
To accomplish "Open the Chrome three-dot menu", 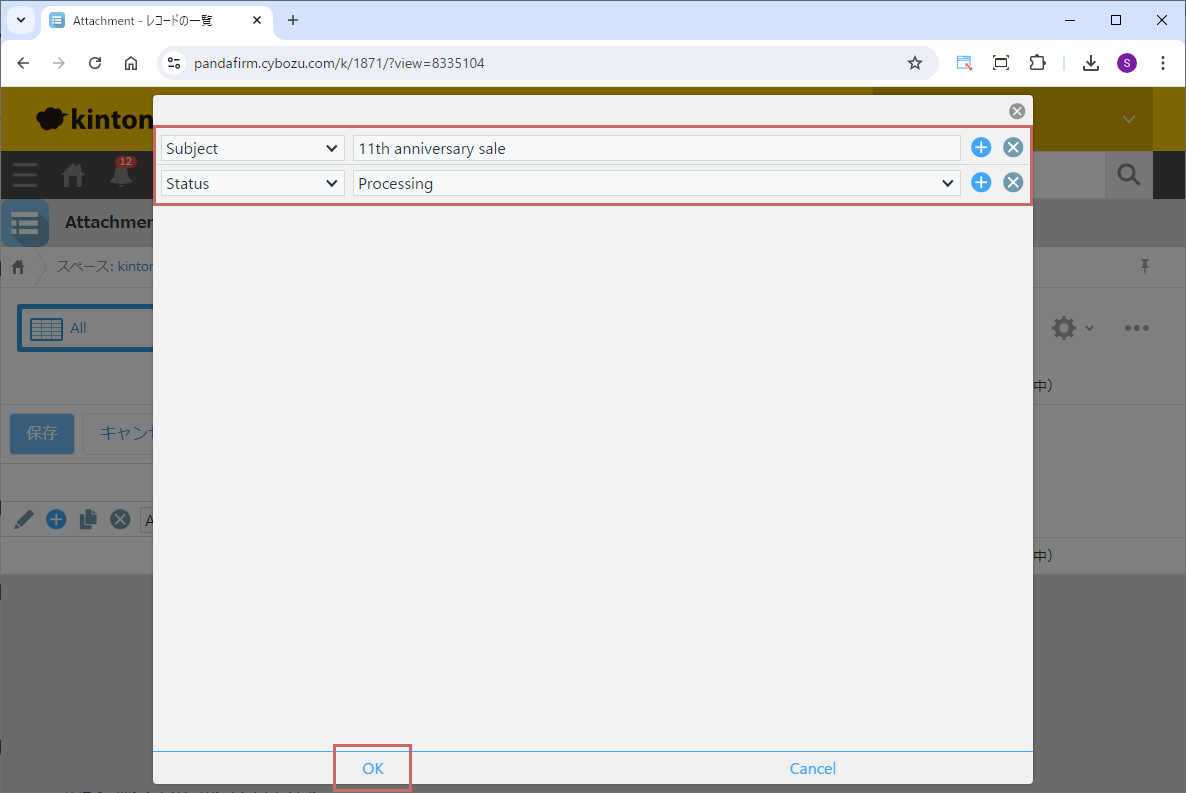I will 1163,63.
